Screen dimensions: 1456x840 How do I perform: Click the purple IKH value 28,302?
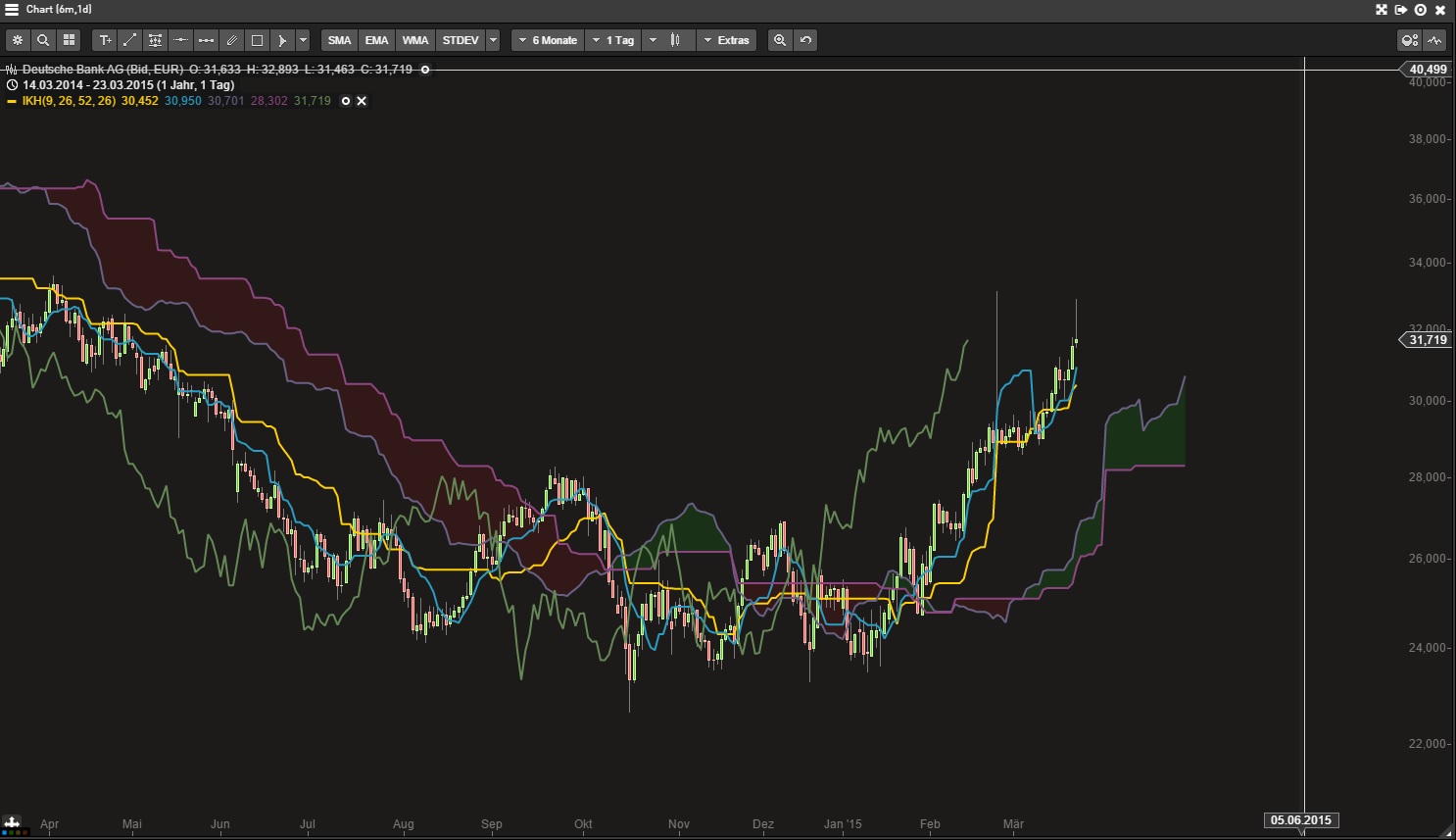click(269, 101)
